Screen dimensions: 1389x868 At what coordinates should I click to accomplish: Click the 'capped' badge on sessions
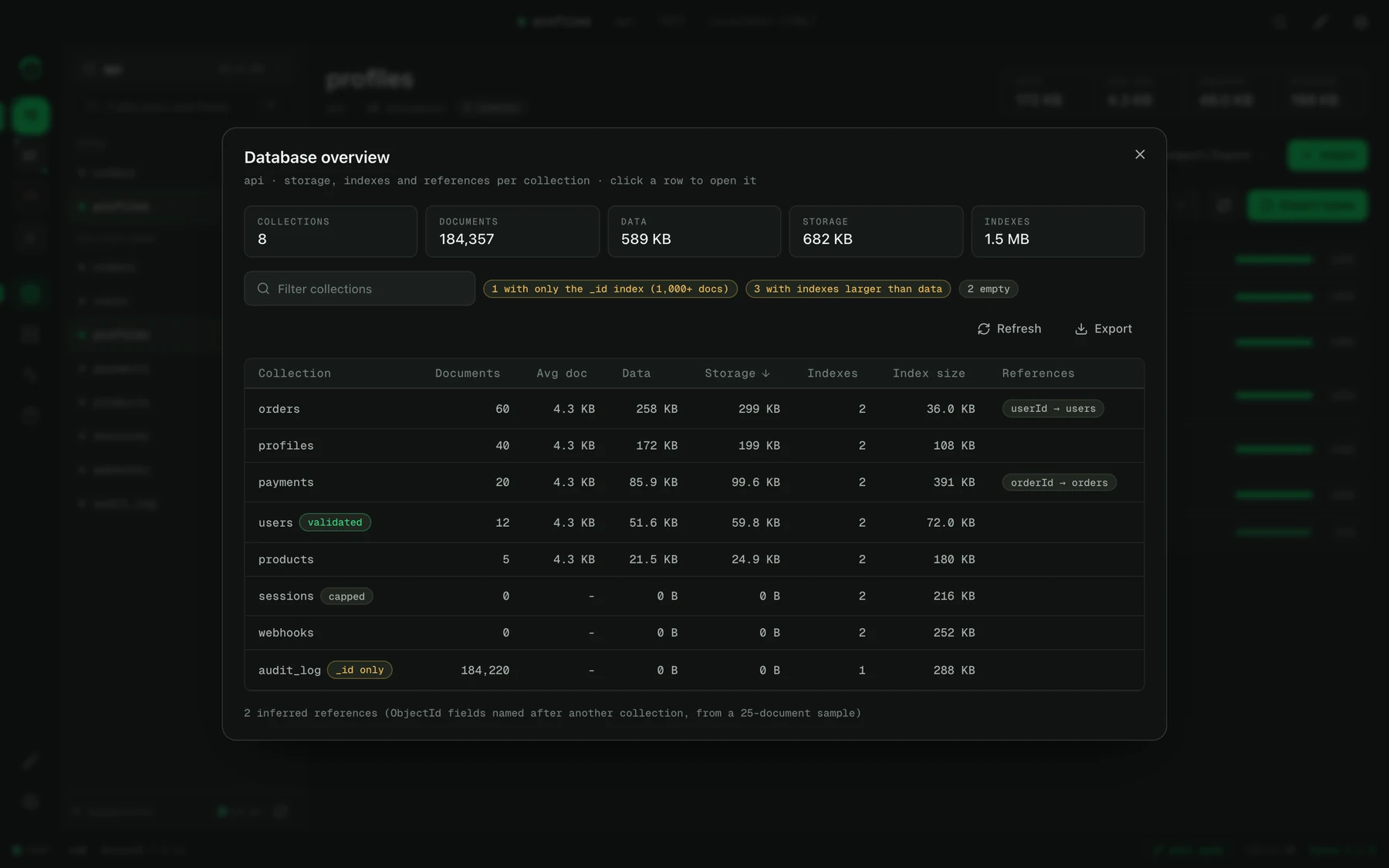(346, 596)
